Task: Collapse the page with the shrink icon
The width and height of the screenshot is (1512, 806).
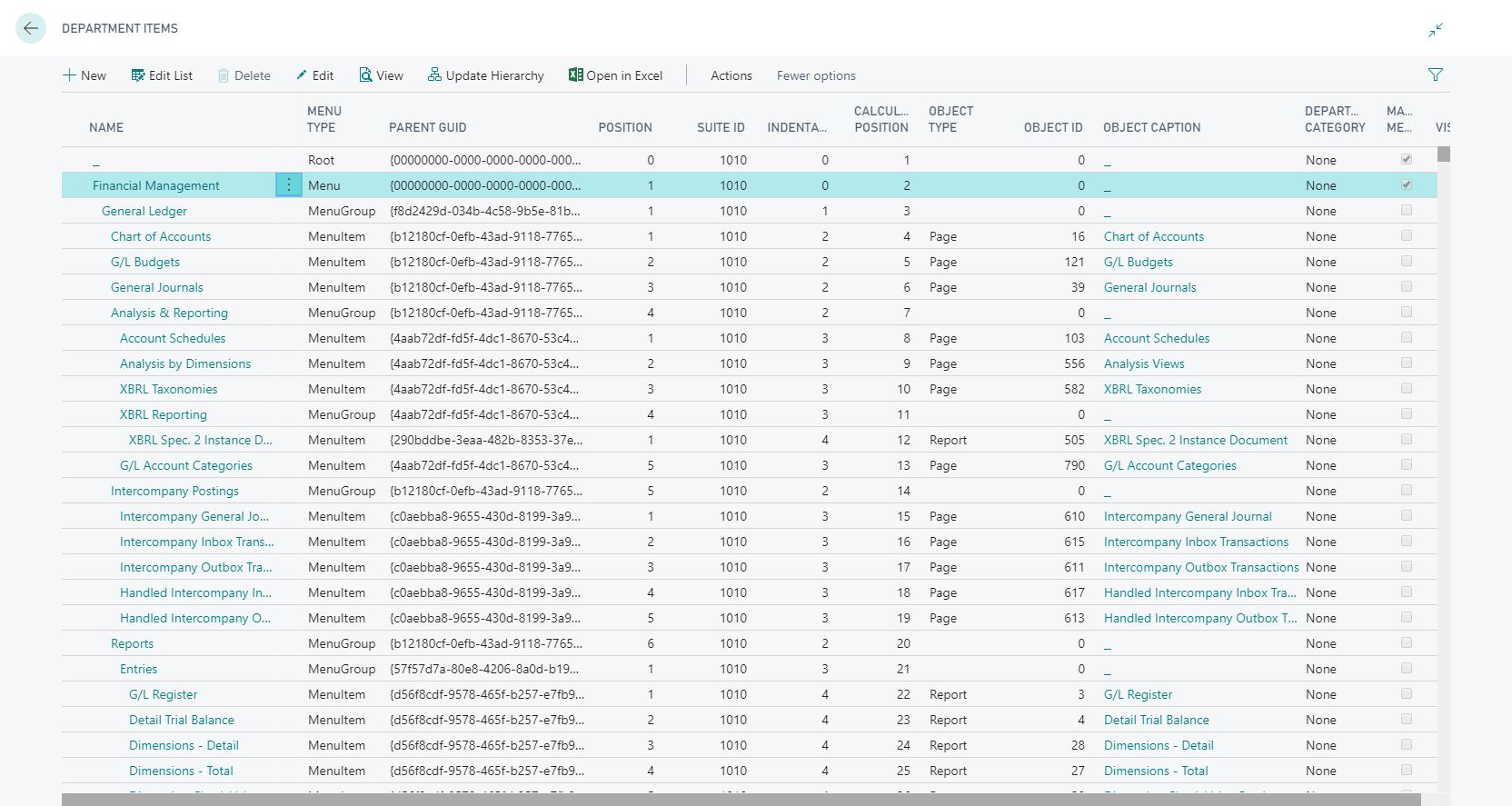Action: (x=1436, y=30)
